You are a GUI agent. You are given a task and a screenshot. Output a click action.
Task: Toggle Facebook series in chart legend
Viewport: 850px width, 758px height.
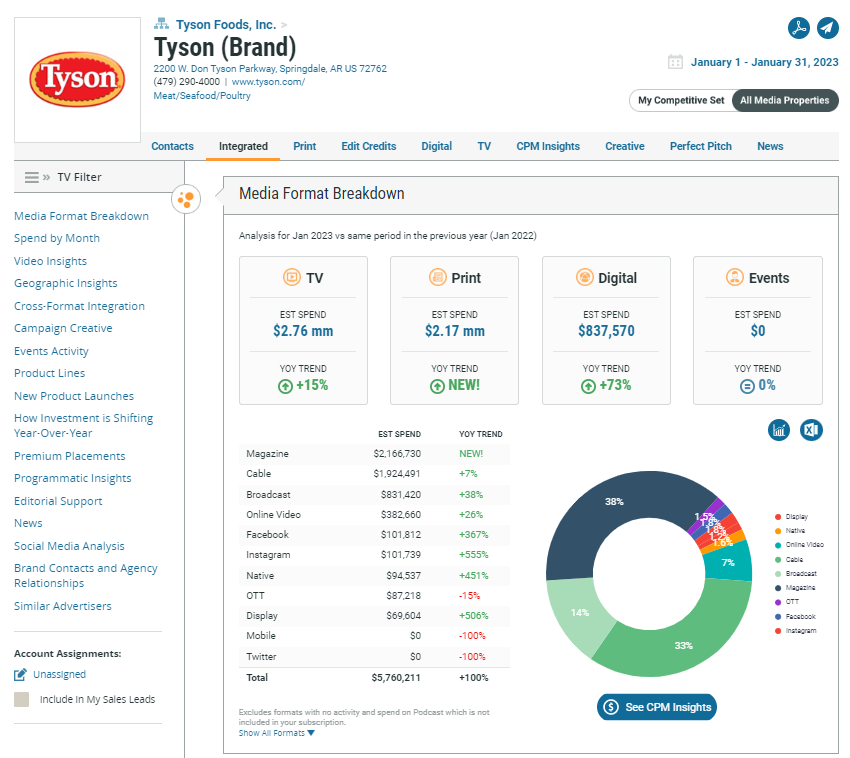pyautogui.click(x=795, y=616)
